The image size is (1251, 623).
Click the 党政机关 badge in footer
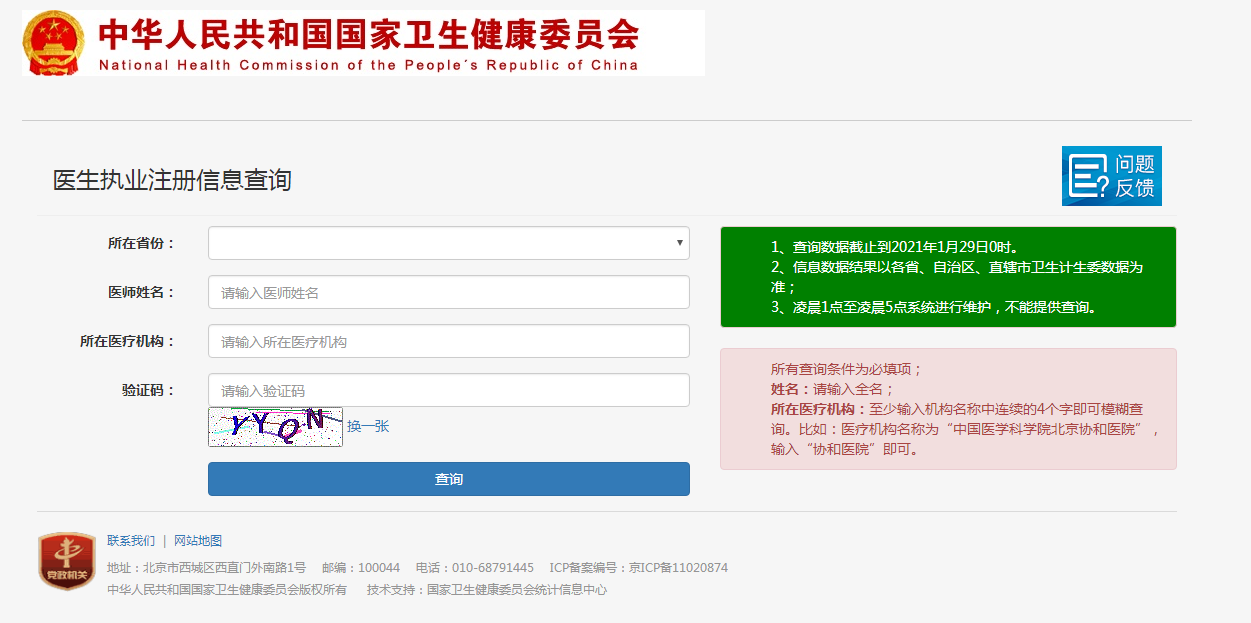(66, 560)
